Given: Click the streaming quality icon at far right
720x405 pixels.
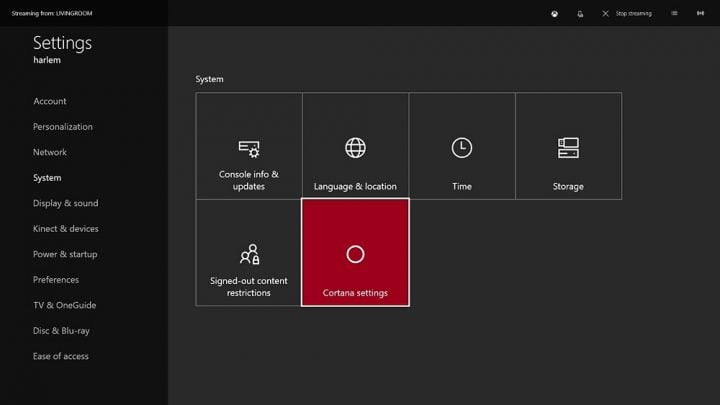Looking at the screenshot, I should (x=700, y=13).
